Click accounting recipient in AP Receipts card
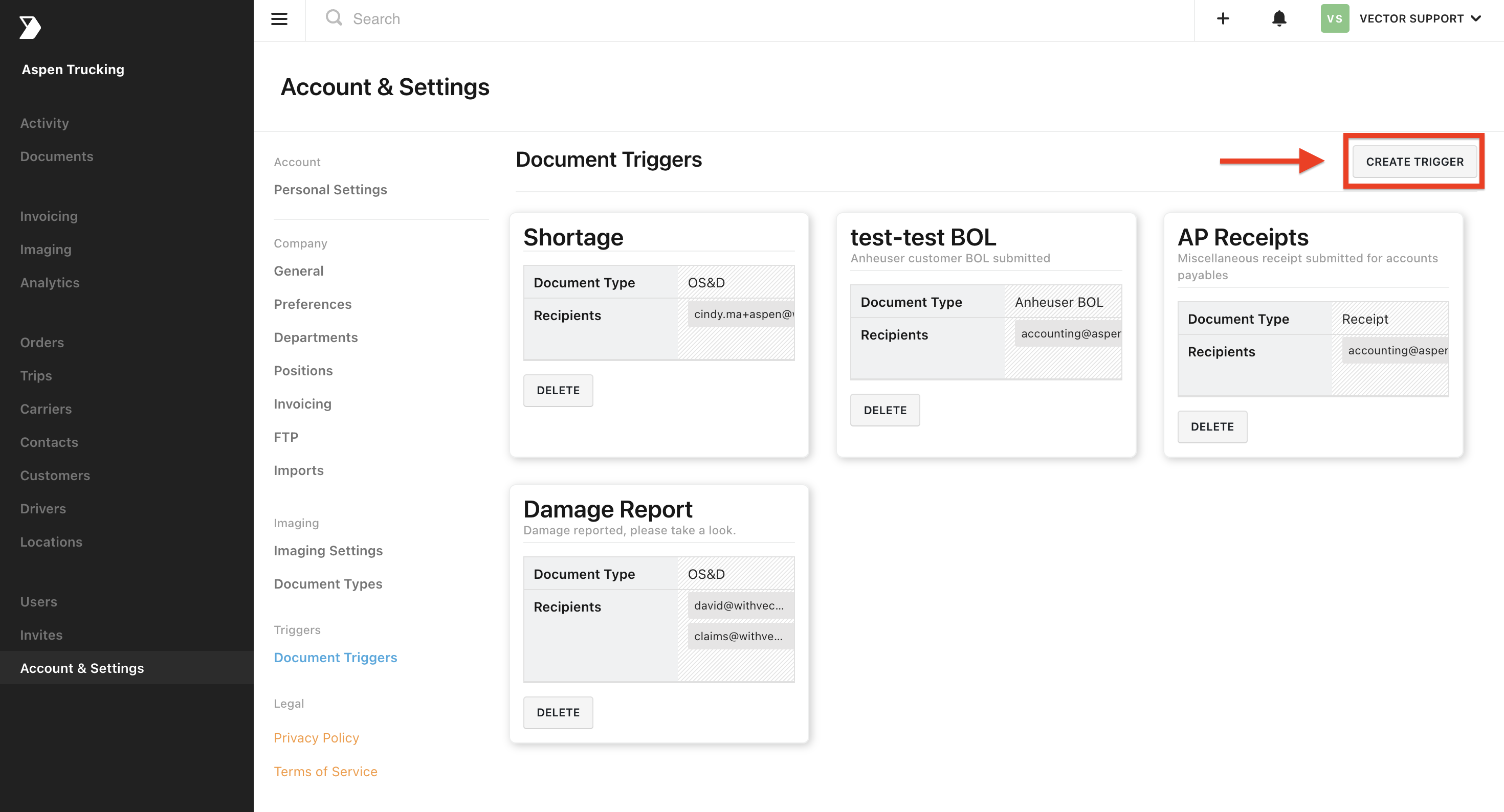 click(x=1396, y=350)
